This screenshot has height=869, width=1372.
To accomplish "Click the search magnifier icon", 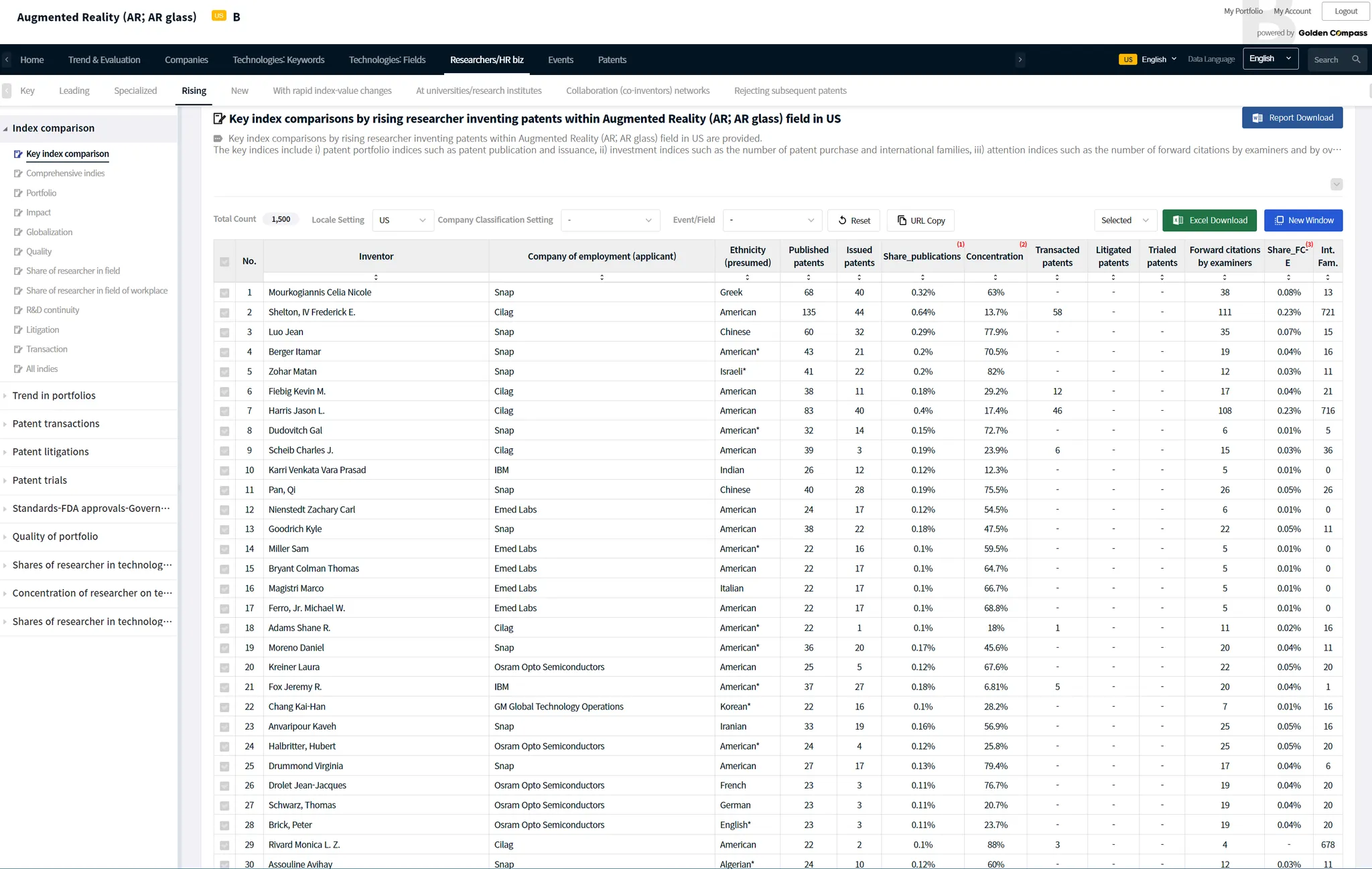I will pyautogui.click(x=1356, y=60).
